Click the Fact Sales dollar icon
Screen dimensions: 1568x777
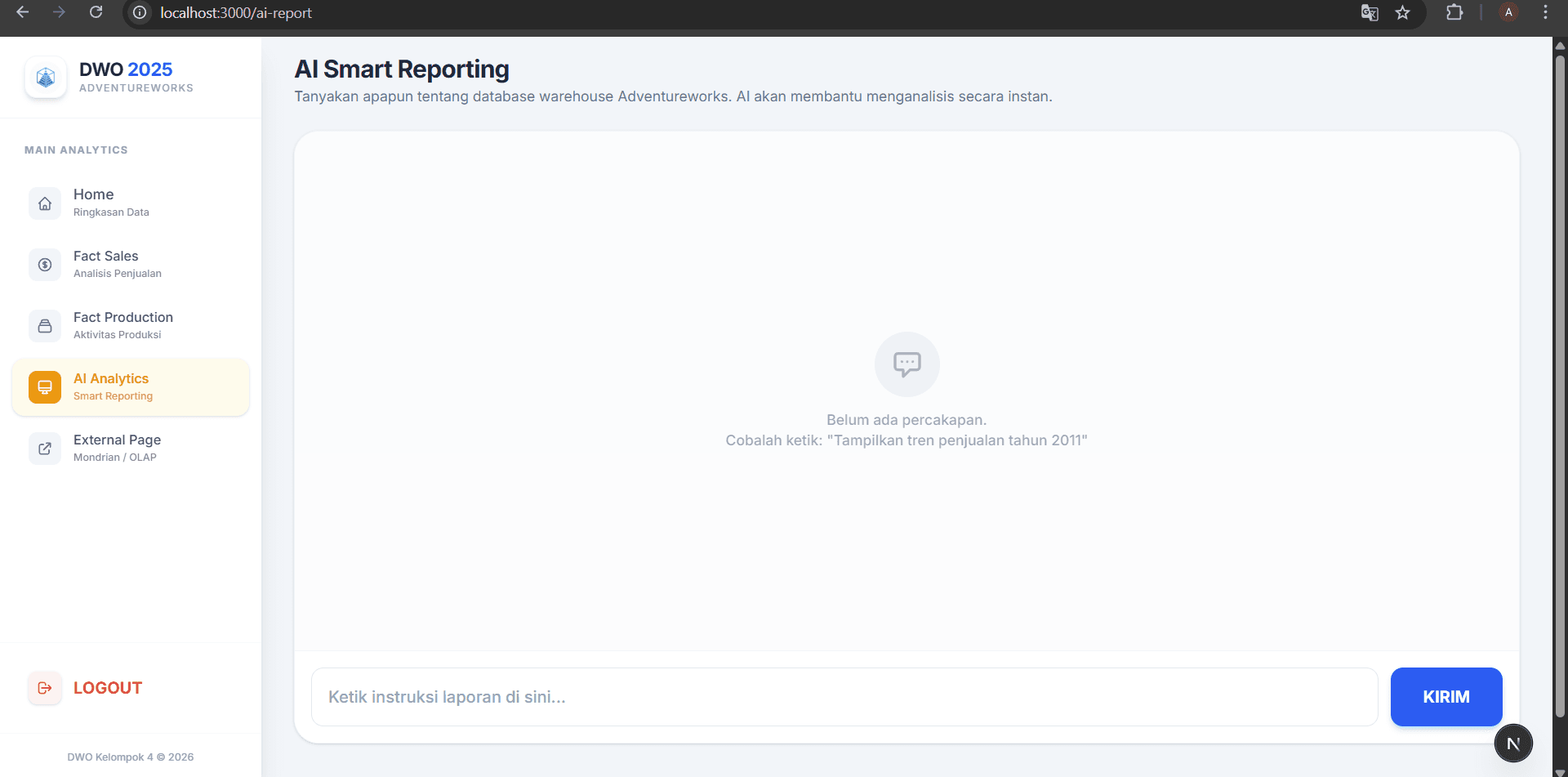click(x=45, y=265)
